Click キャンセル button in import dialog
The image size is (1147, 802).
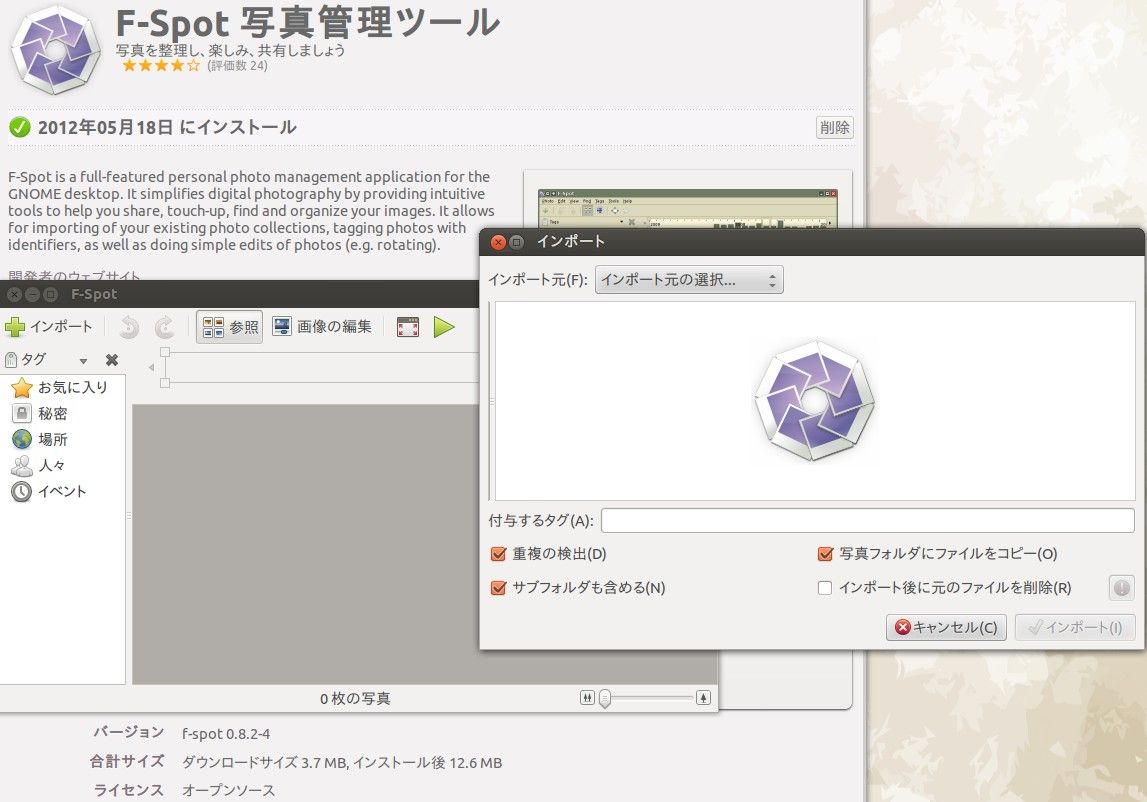[946, 627]
